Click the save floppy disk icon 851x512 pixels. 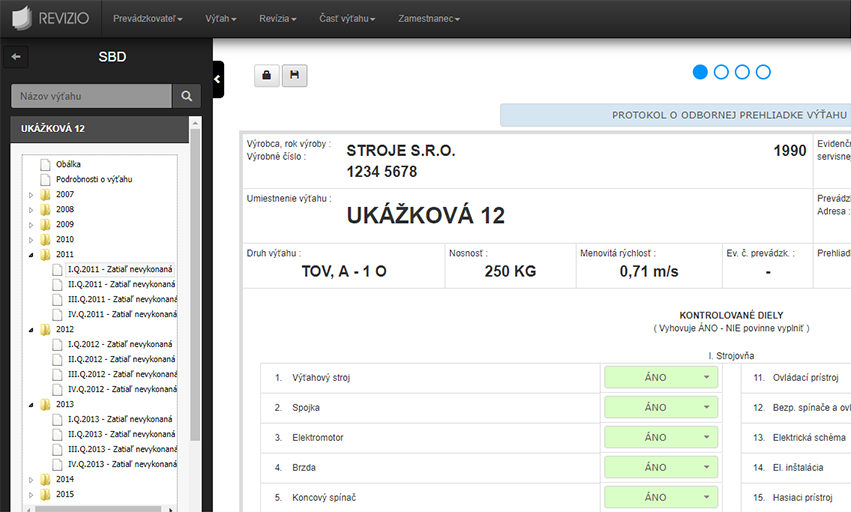[x=294, y=75]
